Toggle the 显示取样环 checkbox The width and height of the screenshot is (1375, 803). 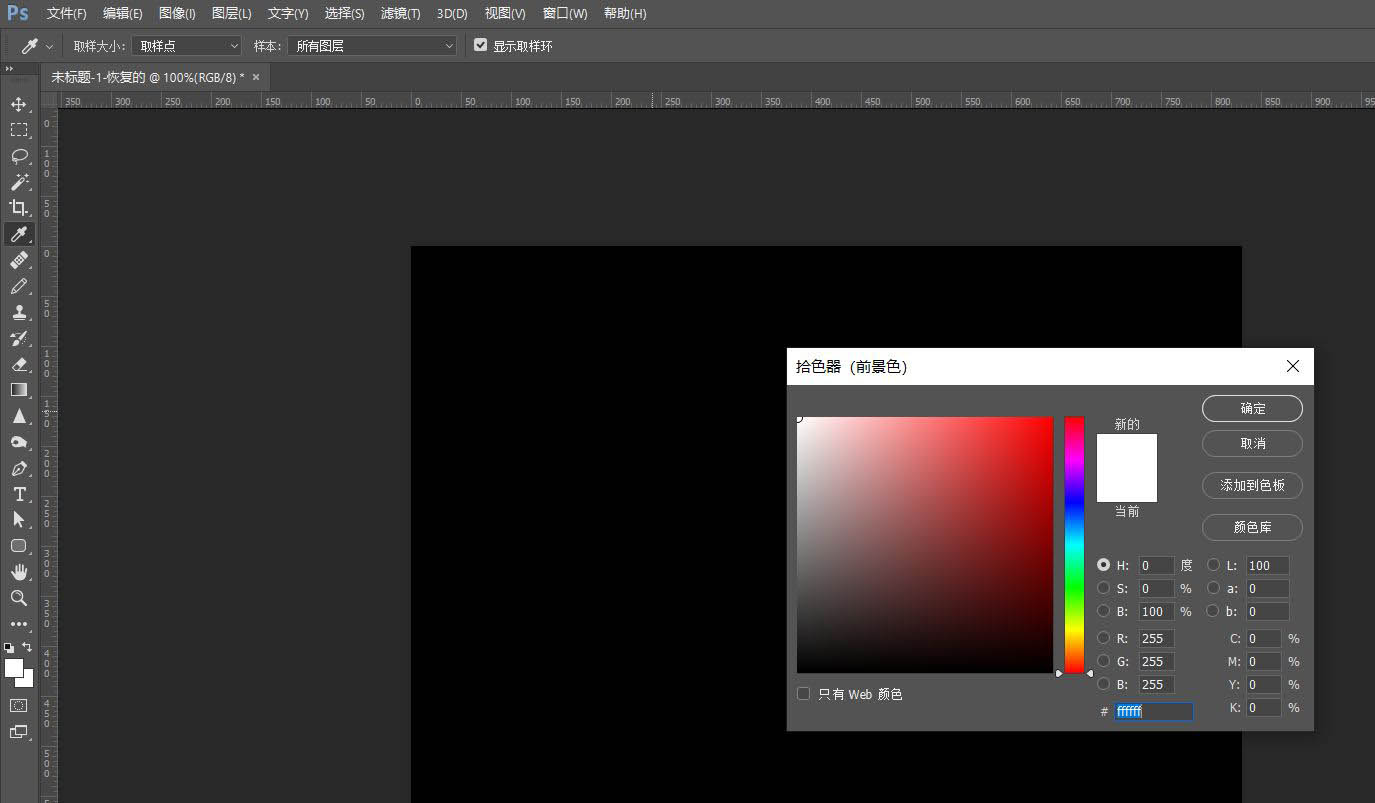[x=481, y=46]
